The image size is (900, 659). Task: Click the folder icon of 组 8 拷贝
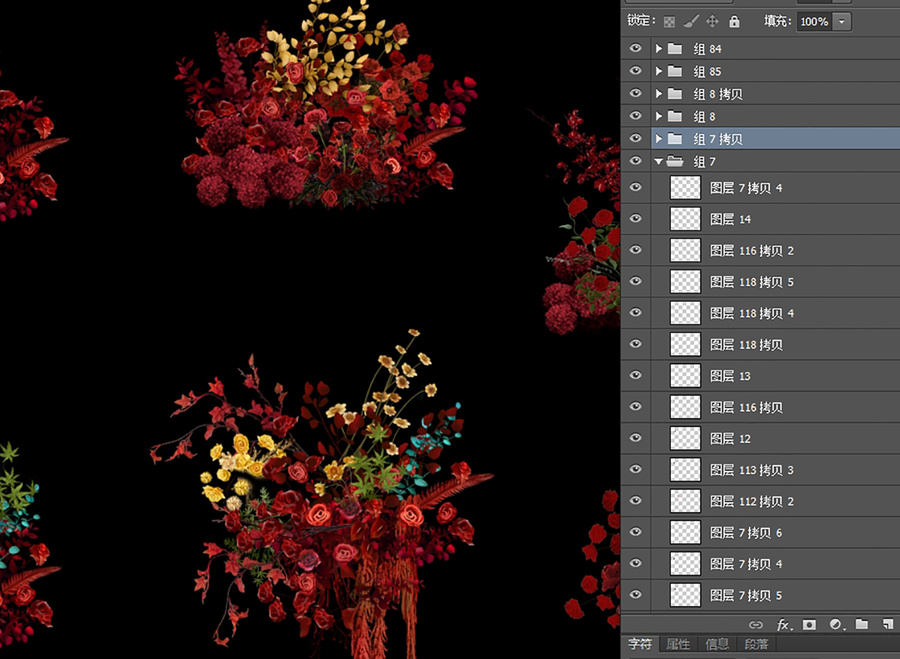(x=675, y=94)
